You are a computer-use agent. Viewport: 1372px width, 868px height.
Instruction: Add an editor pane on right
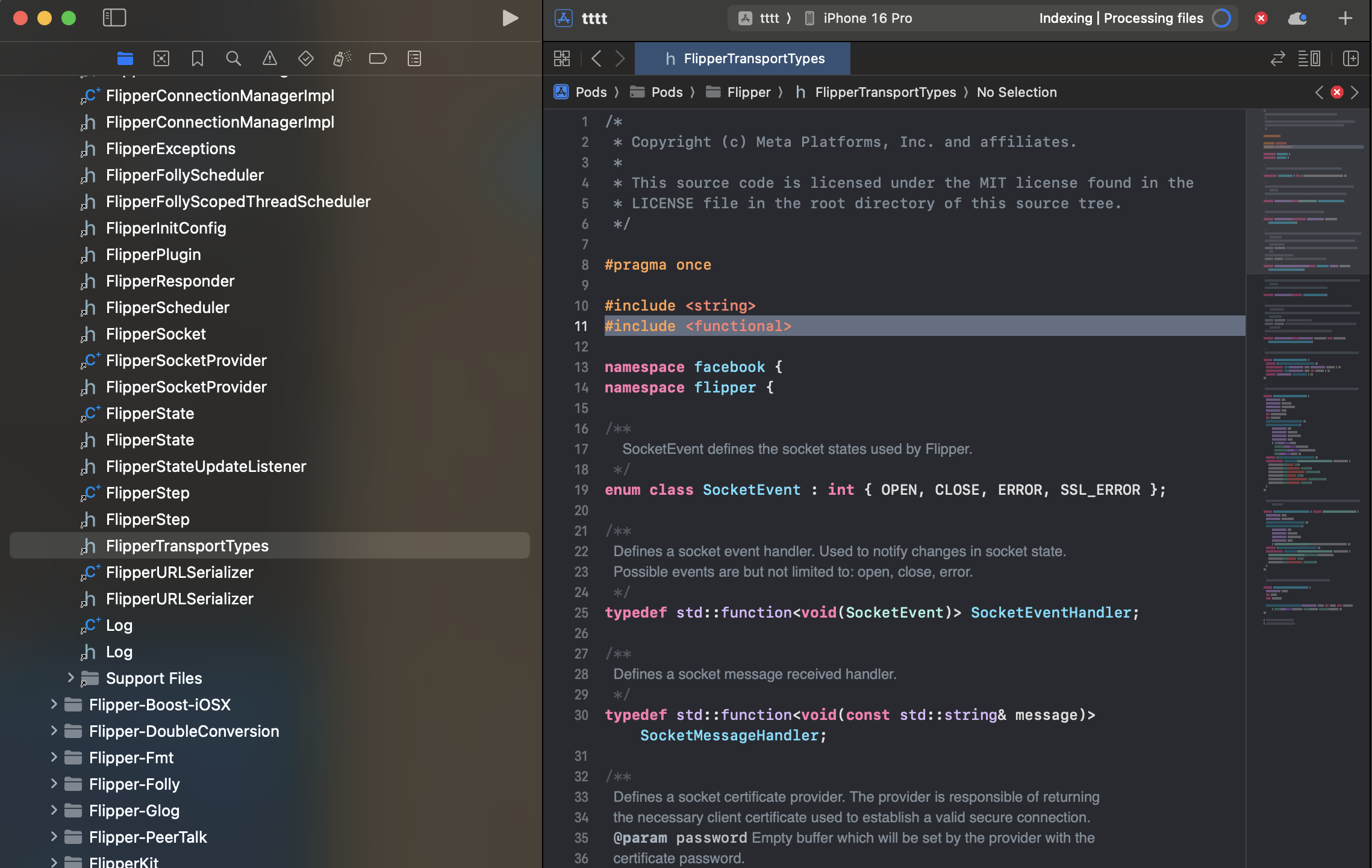pyautogui.click(x=1351, y=58)
